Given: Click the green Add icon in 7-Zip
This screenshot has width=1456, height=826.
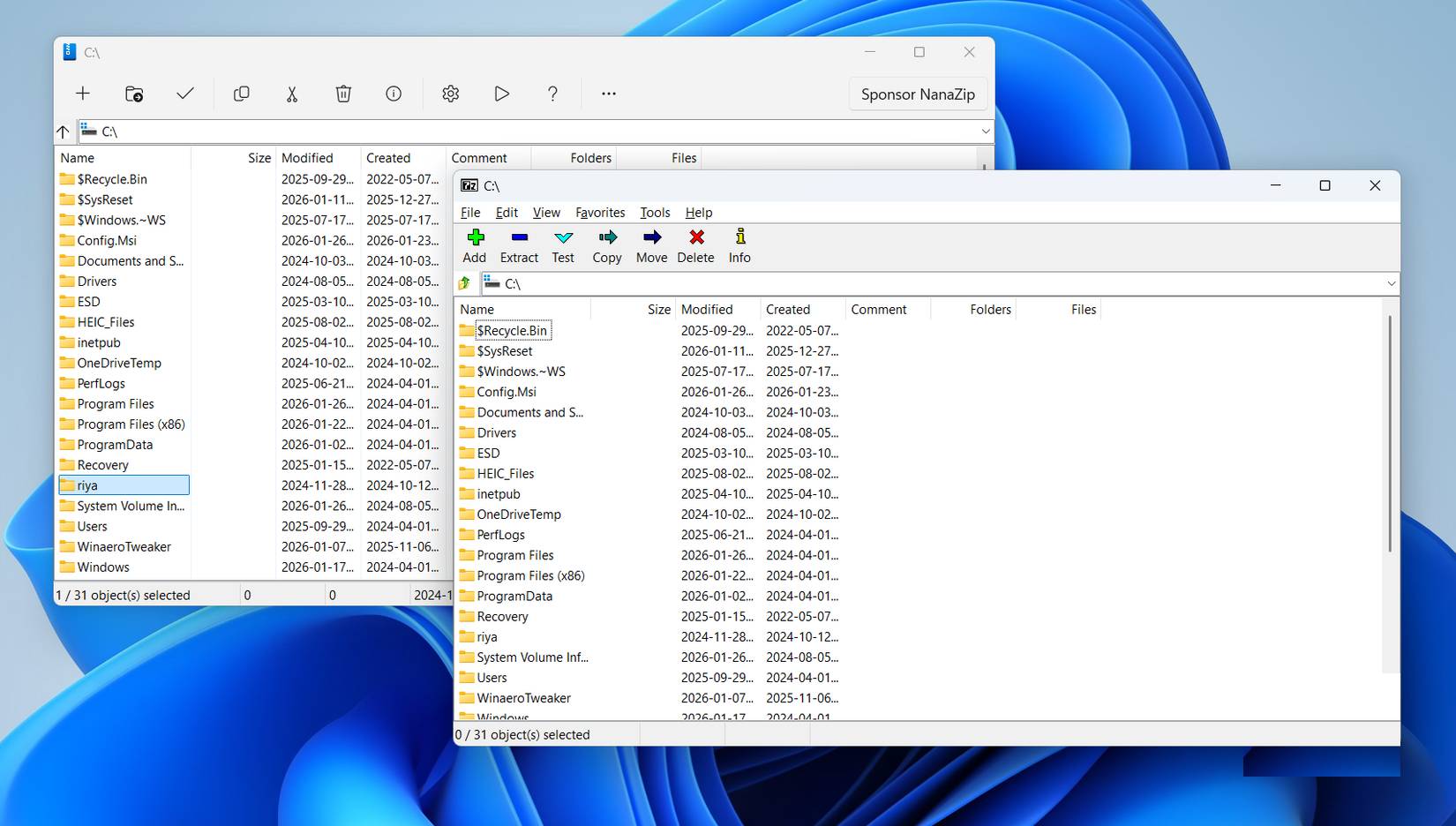Looking at the screenshot, I should pyautogui.click(x=474, y=245).
